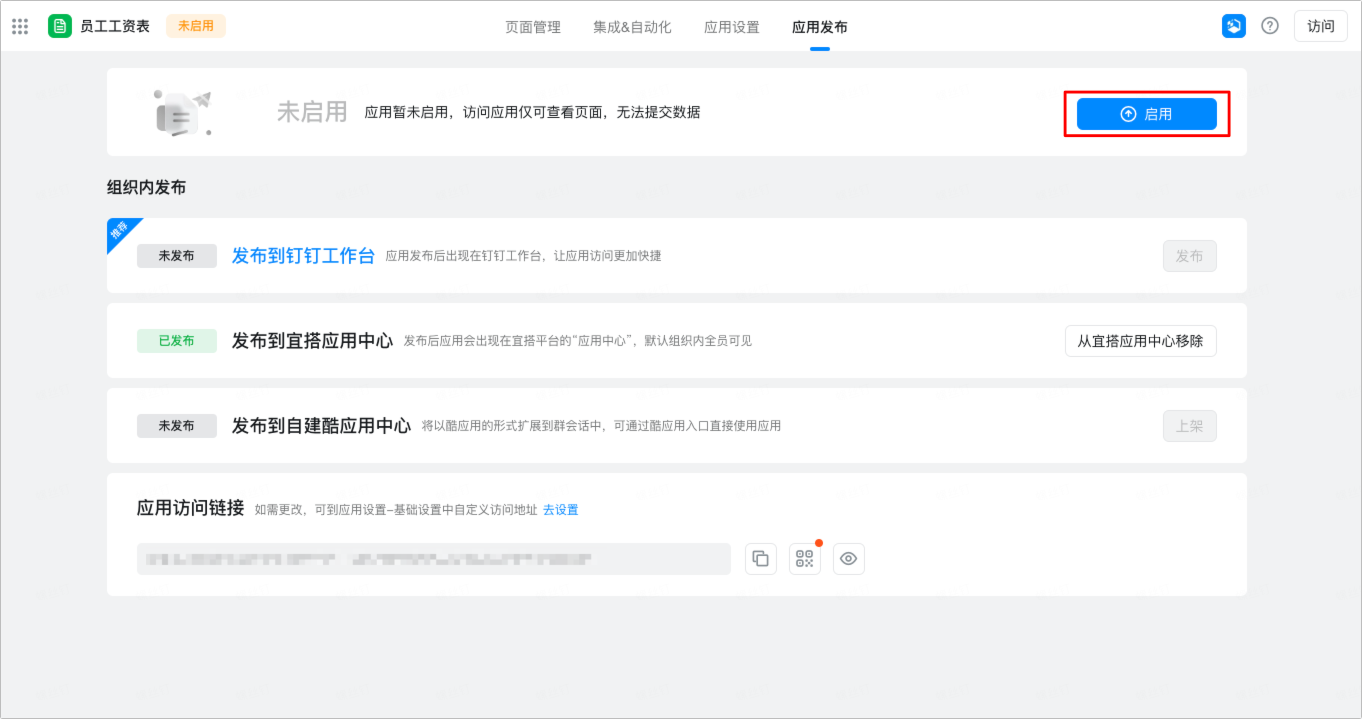The width and height of the screenshot is (1362, 719).
Task: Click 未发布 tag beside 发布到自建酷应用中心
Action: [x=177, y=426]
